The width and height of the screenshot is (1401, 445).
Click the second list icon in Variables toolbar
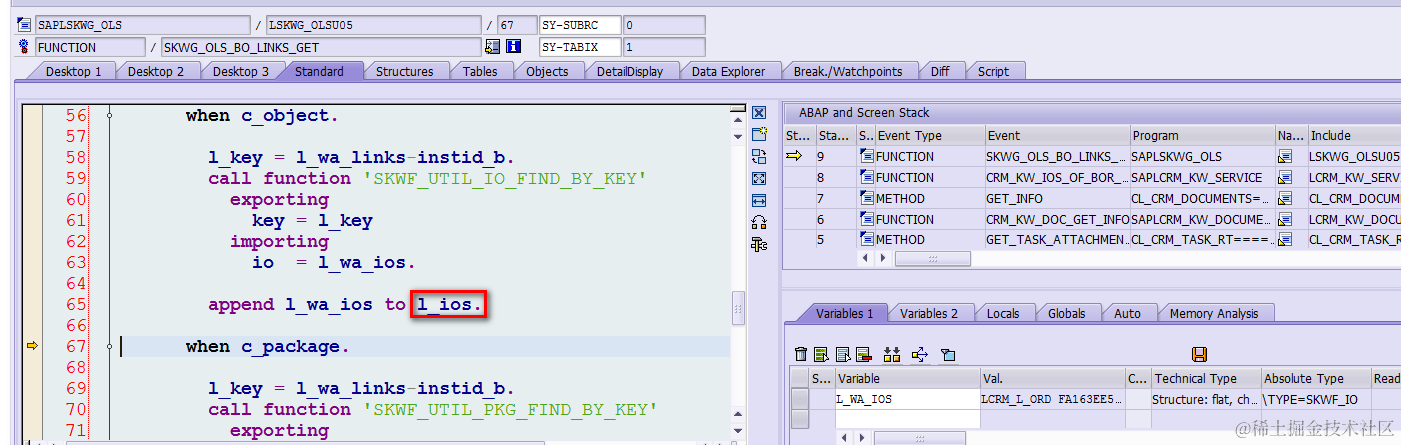(843, 354)
